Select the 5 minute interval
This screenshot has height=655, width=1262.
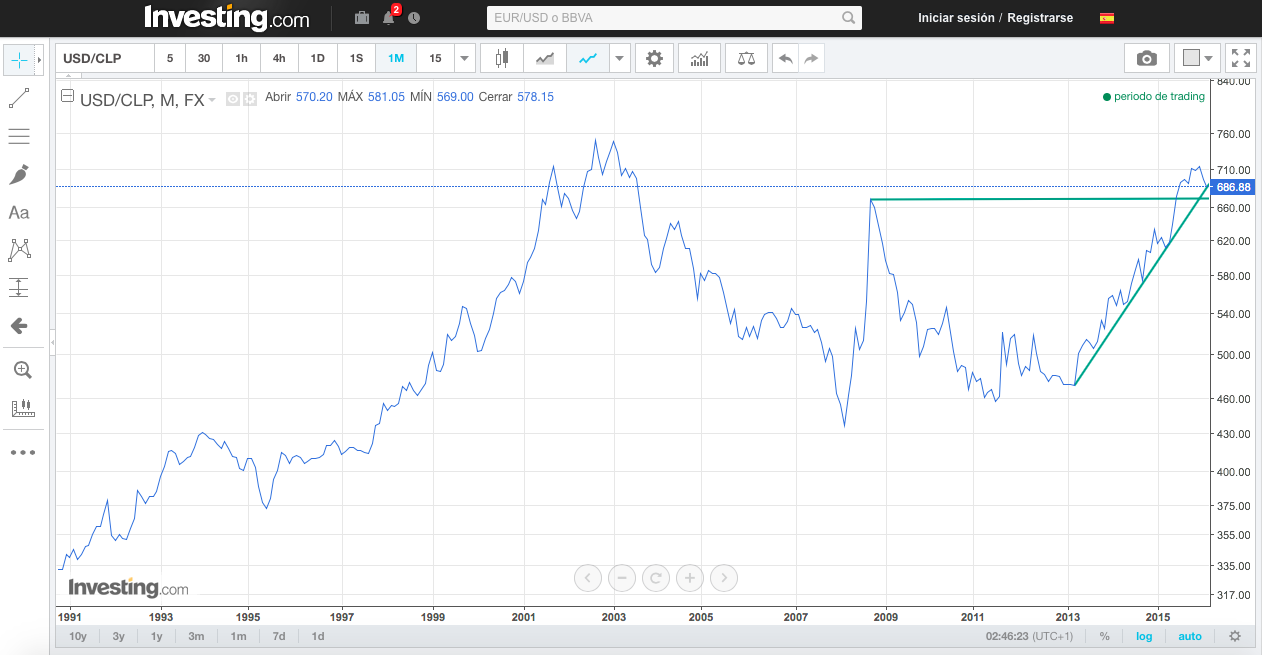pos(170,59)
